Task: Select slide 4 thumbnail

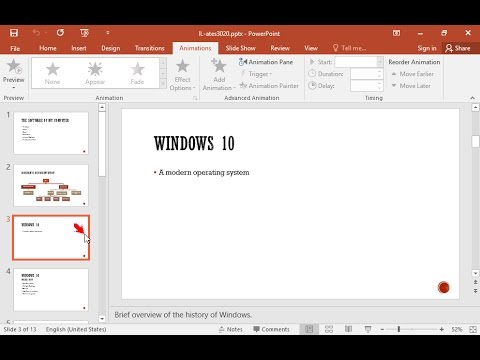Action: coord(51,290)
